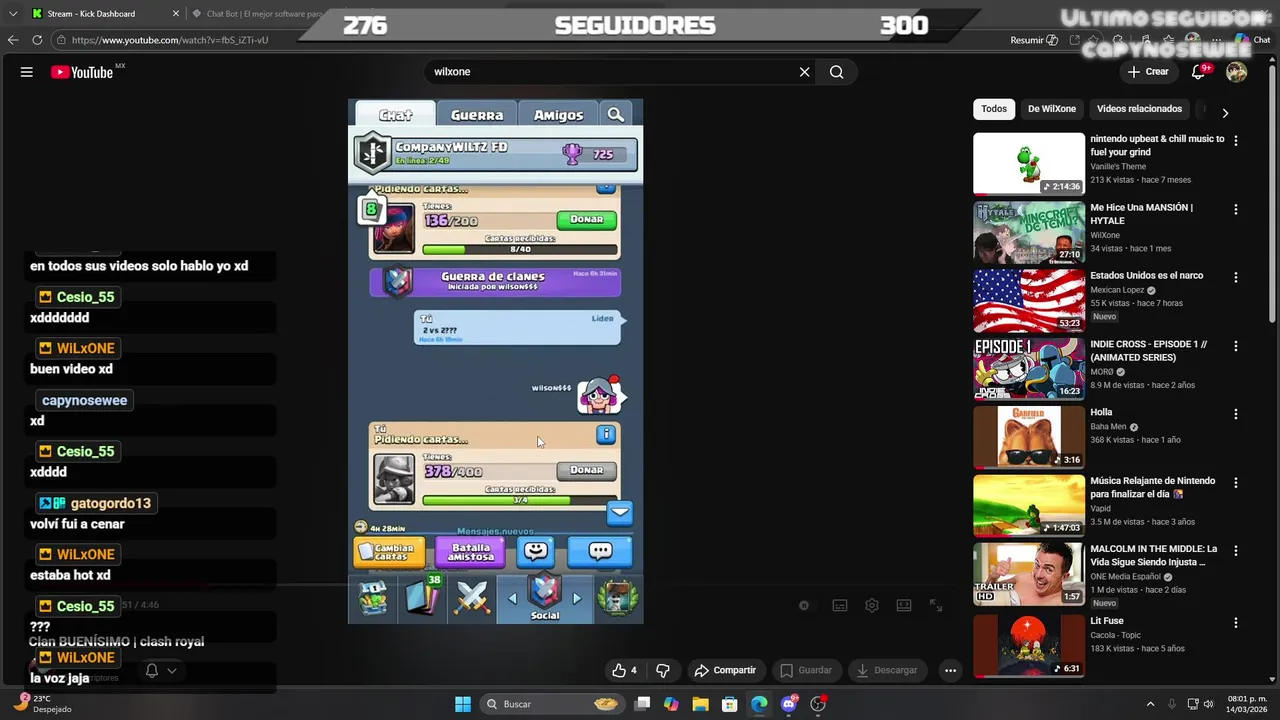Toggle the player subtitles icon
The height and width of the screenshot is (720, 1280).
pos(840,605)
